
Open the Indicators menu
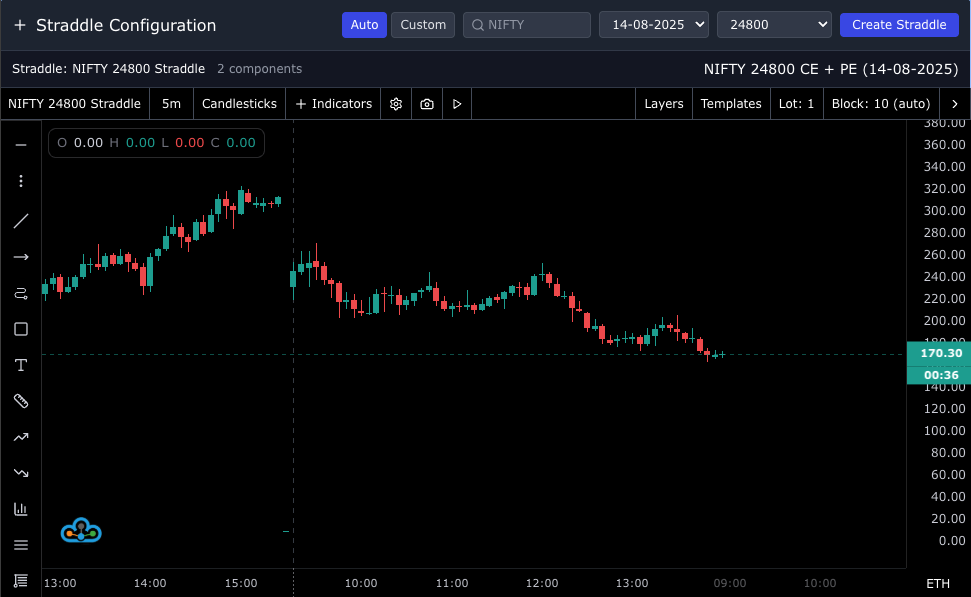click(x=333, y=103)
